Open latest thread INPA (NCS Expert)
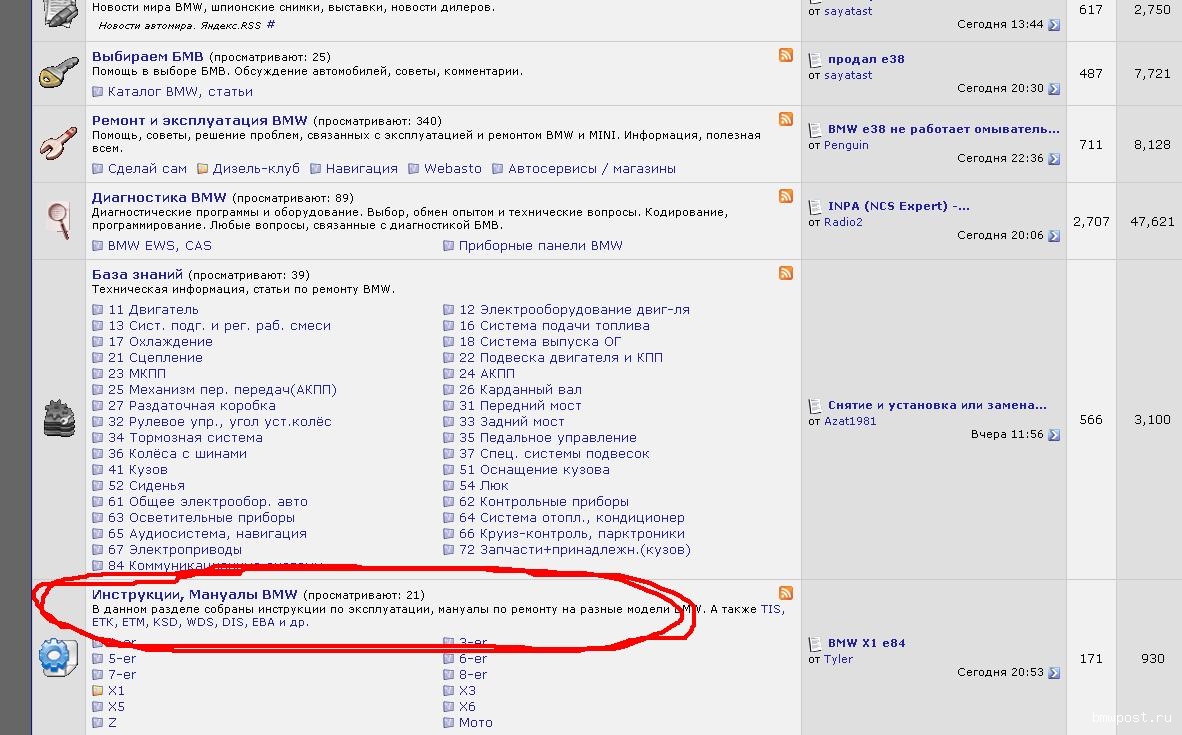The height and width of the screenshot is (735, 1182). (898, 206)
